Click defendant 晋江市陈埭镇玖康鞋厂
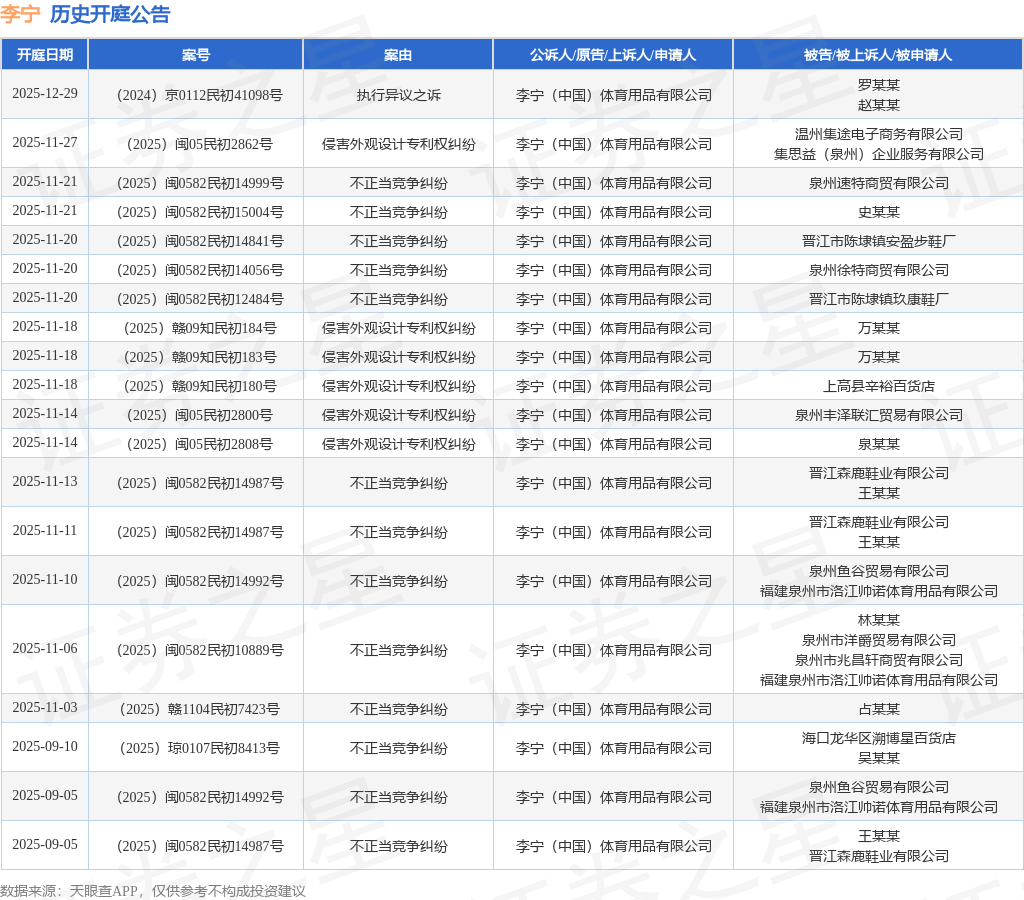 (878, 299)
